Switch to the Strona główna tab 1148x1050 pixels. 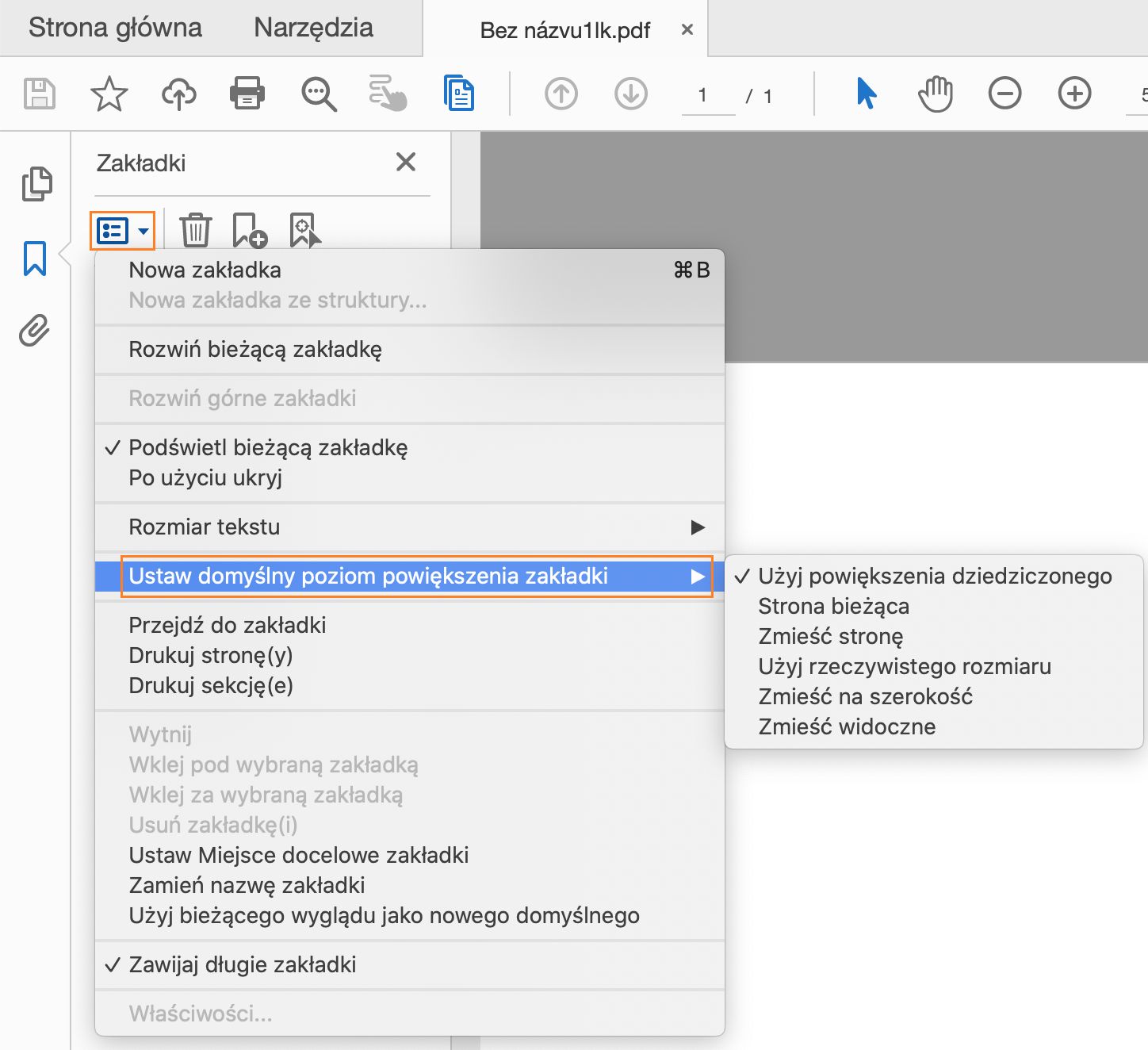click(115, 28)
